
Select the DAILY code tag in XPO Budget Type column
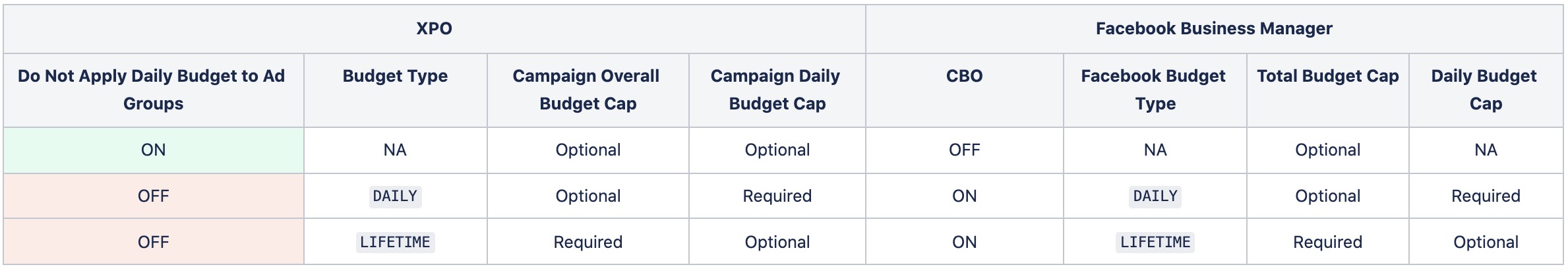(395, 196)
